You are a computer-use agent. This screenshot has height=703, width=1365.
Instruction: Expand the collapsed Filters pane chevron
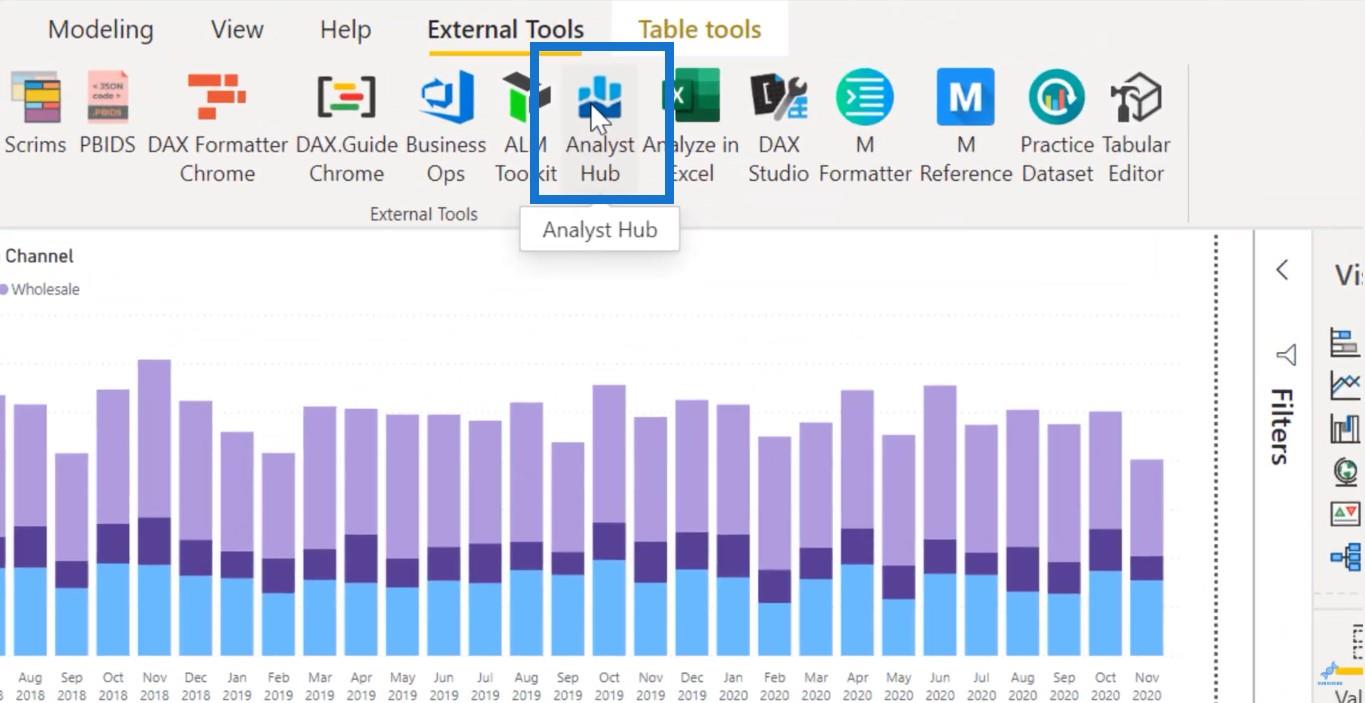[x=1282, y=270]
